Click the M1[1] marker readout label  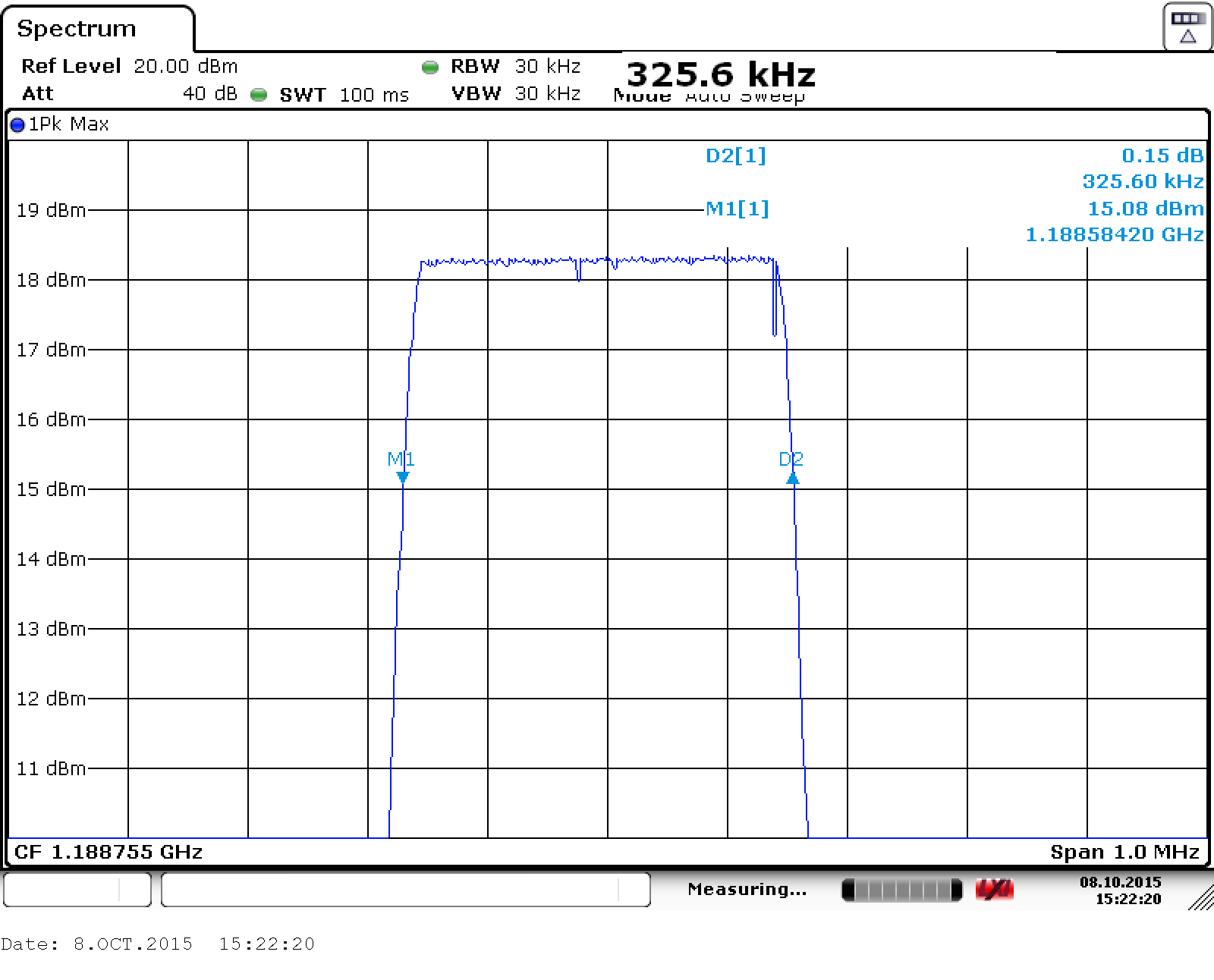(737, 209)
